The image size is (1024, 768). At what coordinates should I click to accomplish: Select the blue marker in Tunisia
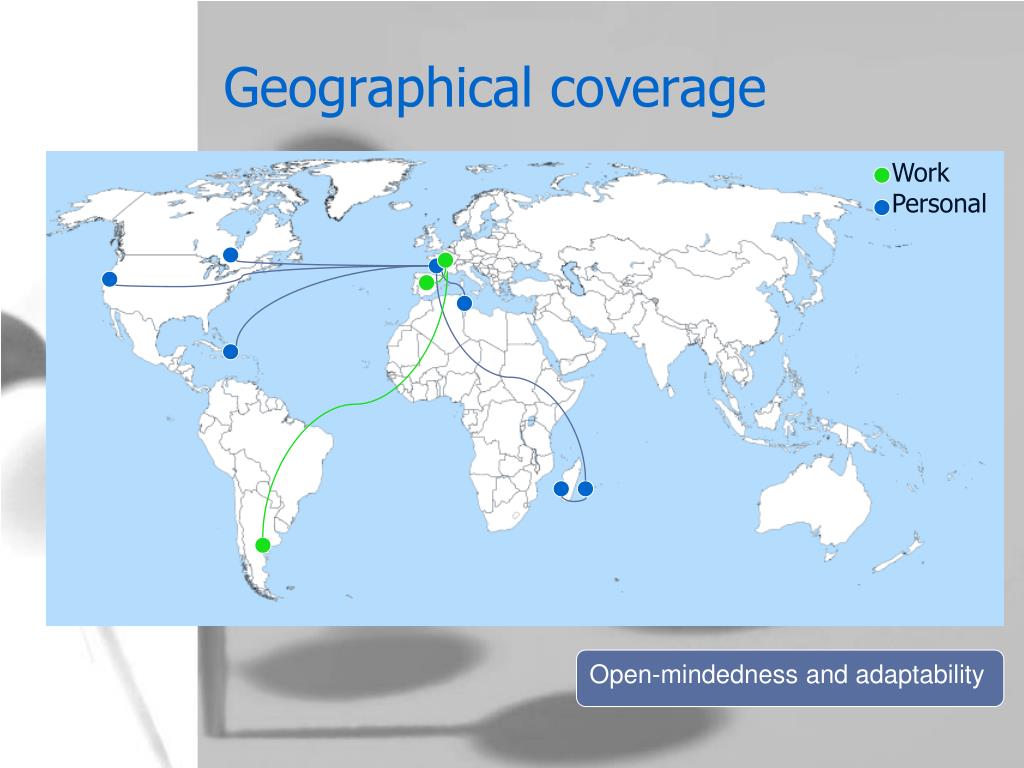pos(464,303)
